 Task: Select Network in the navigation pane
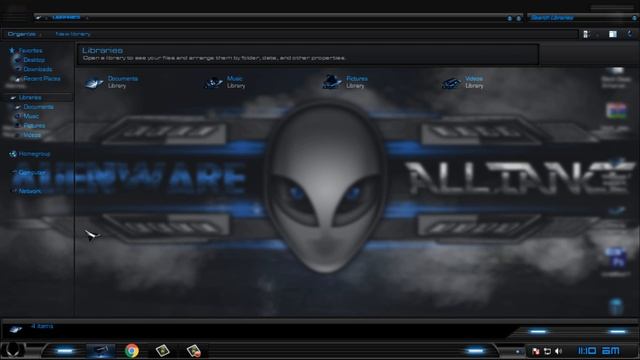[30, 191]
